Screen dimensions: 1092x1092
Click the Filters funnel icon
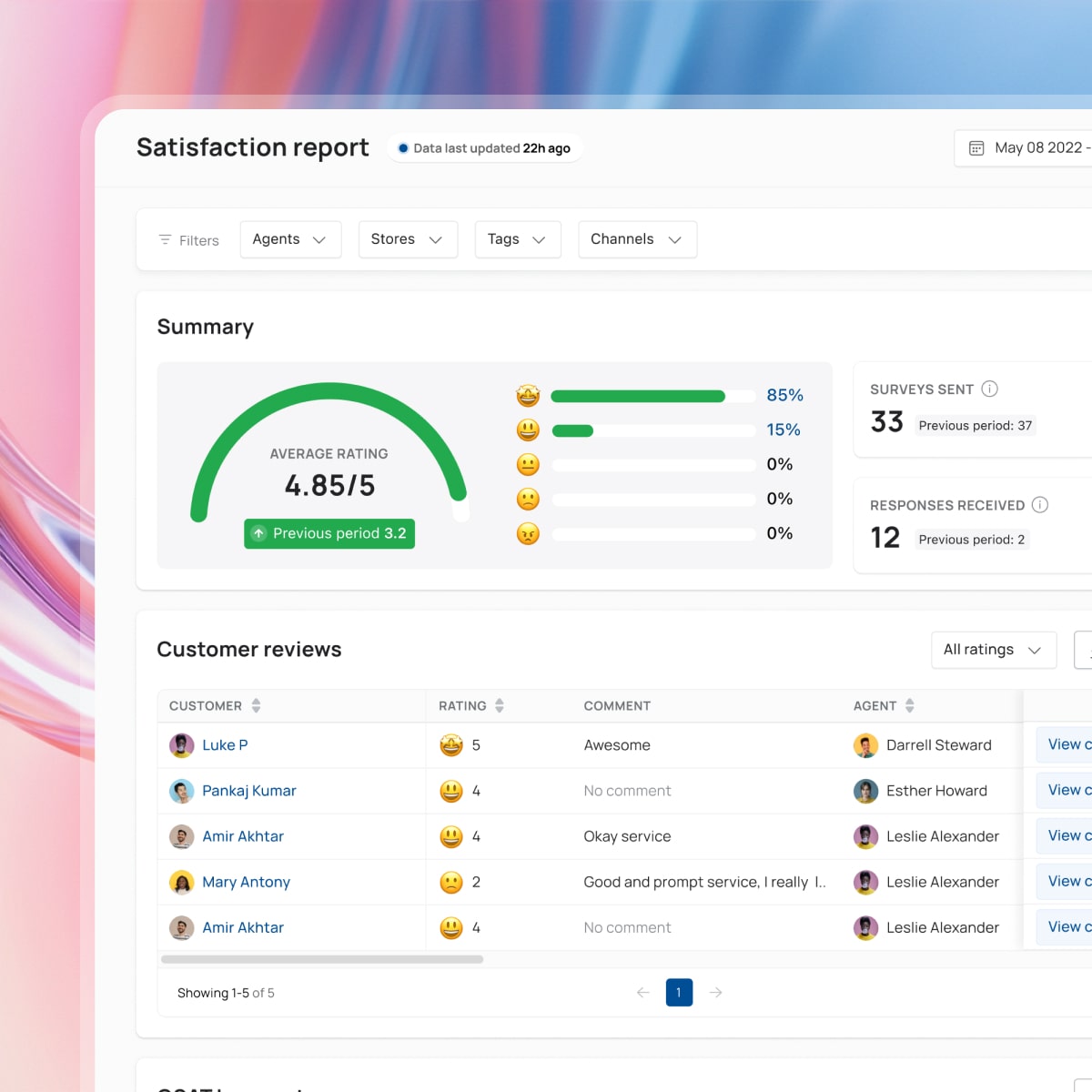[x=165, y=240]
